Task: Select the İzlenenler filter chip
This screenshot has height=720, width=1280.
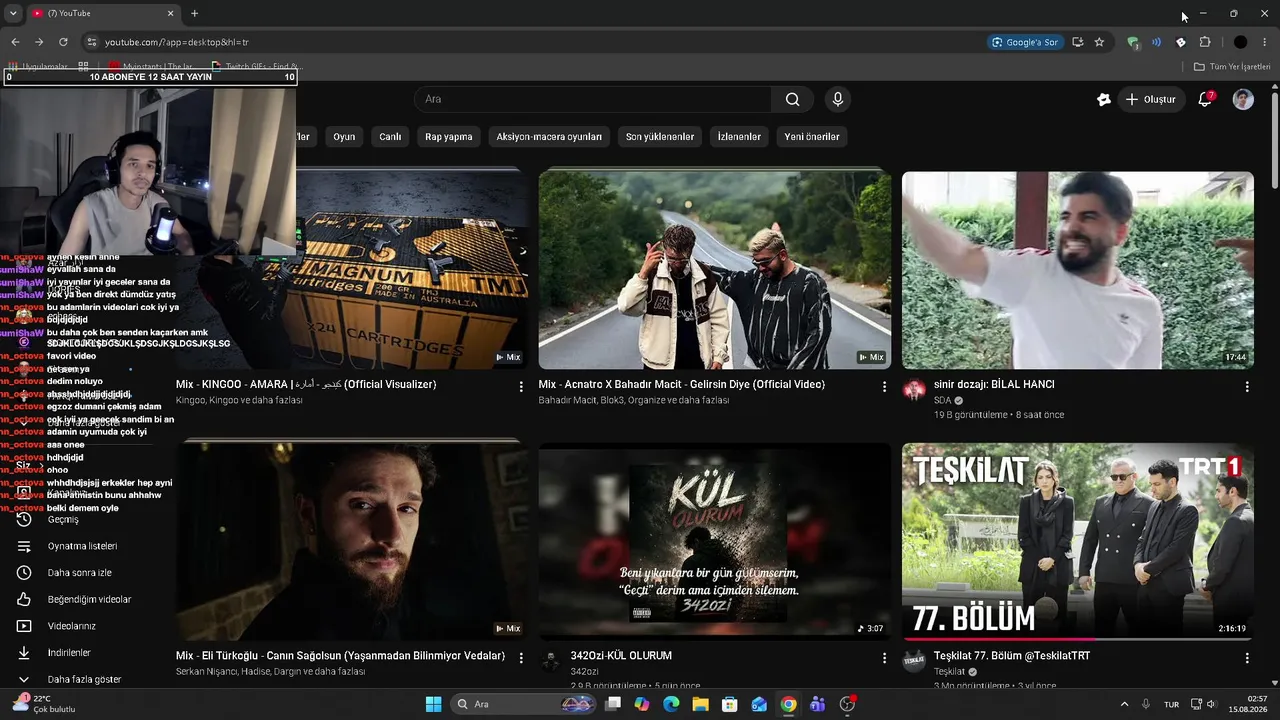Action: pyautogui.click(x=739, y=137)
